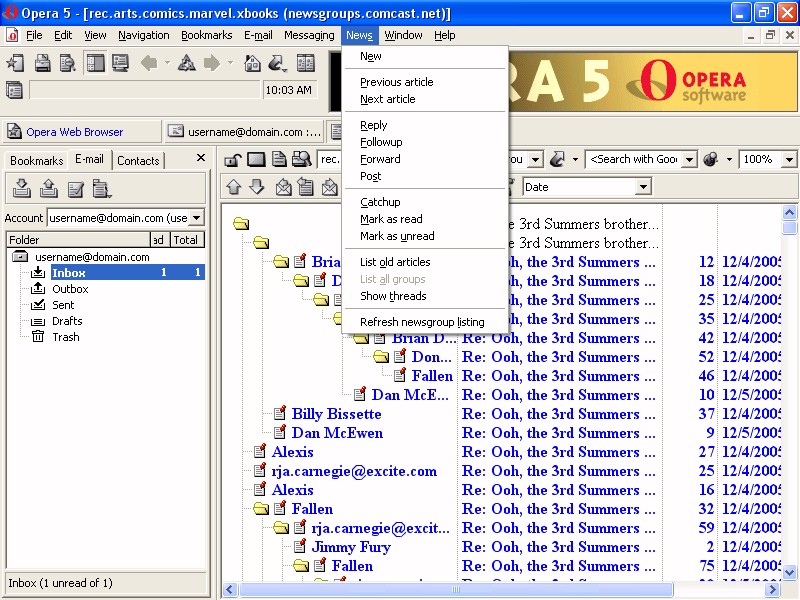The width and height of the screenshot is (800, 600).
Task: Click the new window star icon
Action: pos(15,63)
